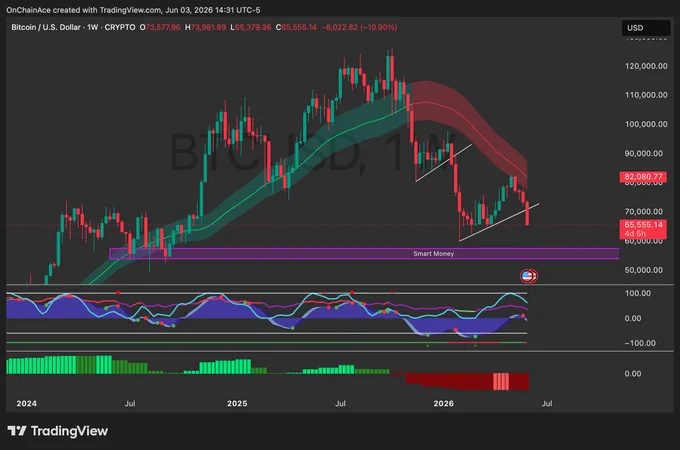This screenshot has width=680, height=450.
Task: Click the 2025 time axis label
Action: (237, 404)
